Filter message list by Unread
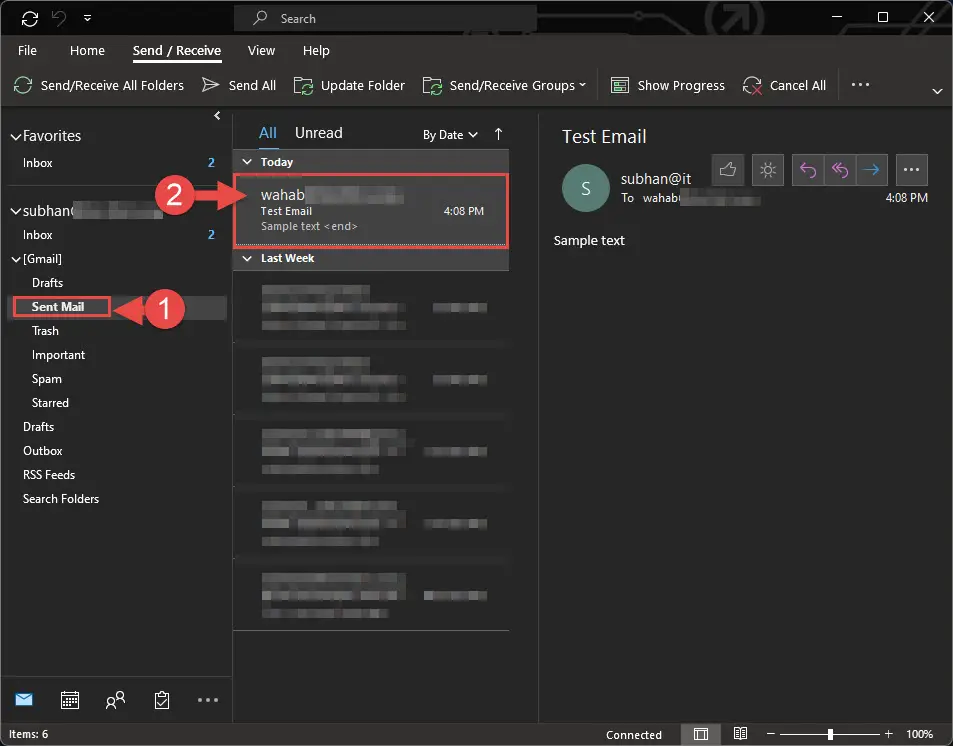This screenshot has height=746, width=953. click(318, 133)
